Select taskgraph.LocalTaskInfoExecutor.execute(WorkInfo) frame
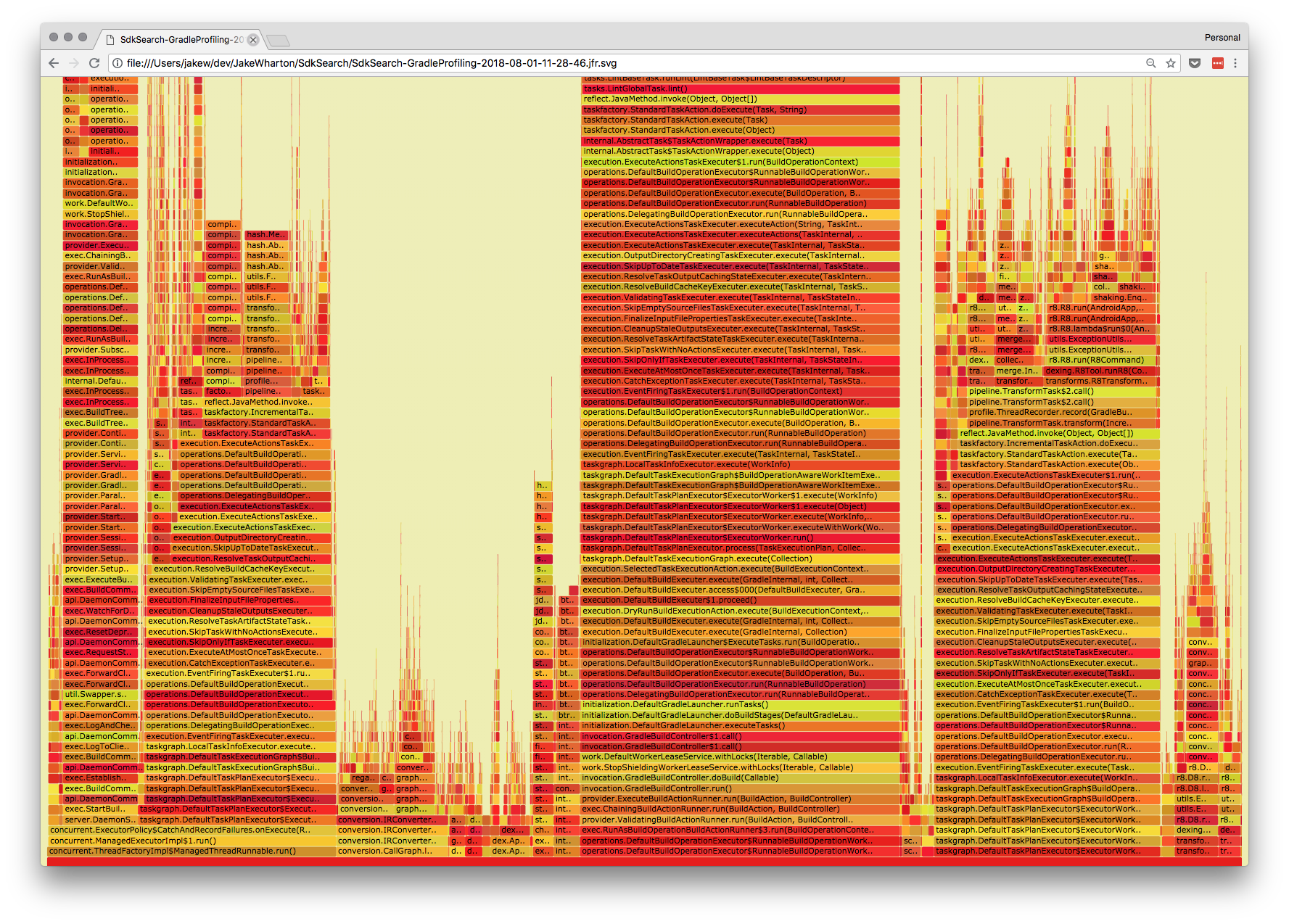The width and height of the screenshot is (1289, 924). (741, 464)
